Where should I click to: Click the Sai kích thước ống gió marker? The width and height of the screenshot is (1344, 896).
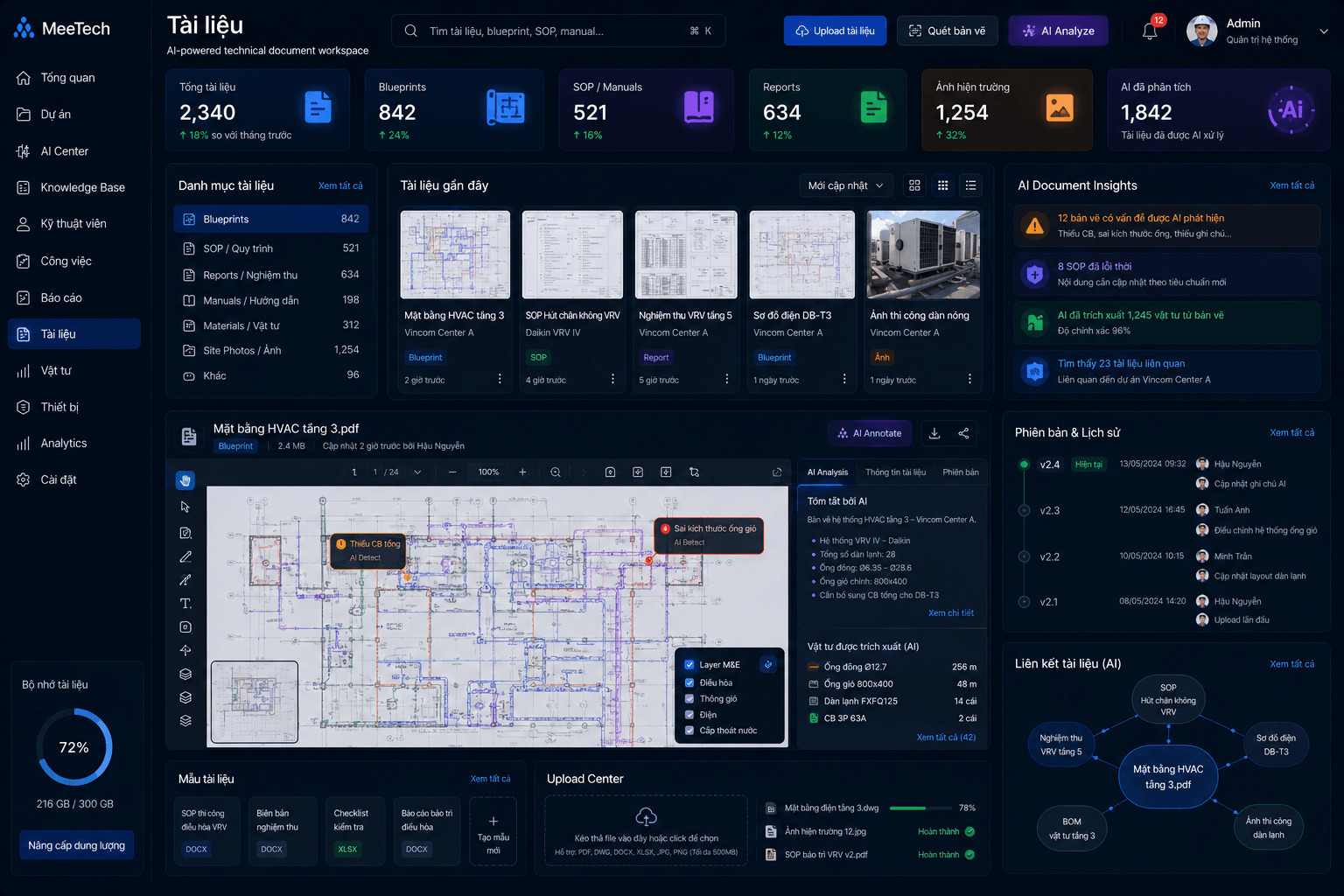pyautogui.click(x=709, y=535)
